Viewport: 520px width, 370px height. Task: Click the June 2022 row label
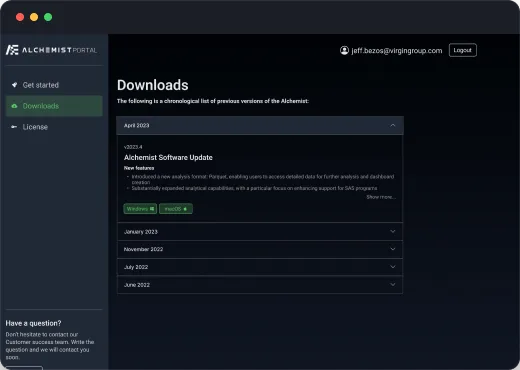point(137,285)
